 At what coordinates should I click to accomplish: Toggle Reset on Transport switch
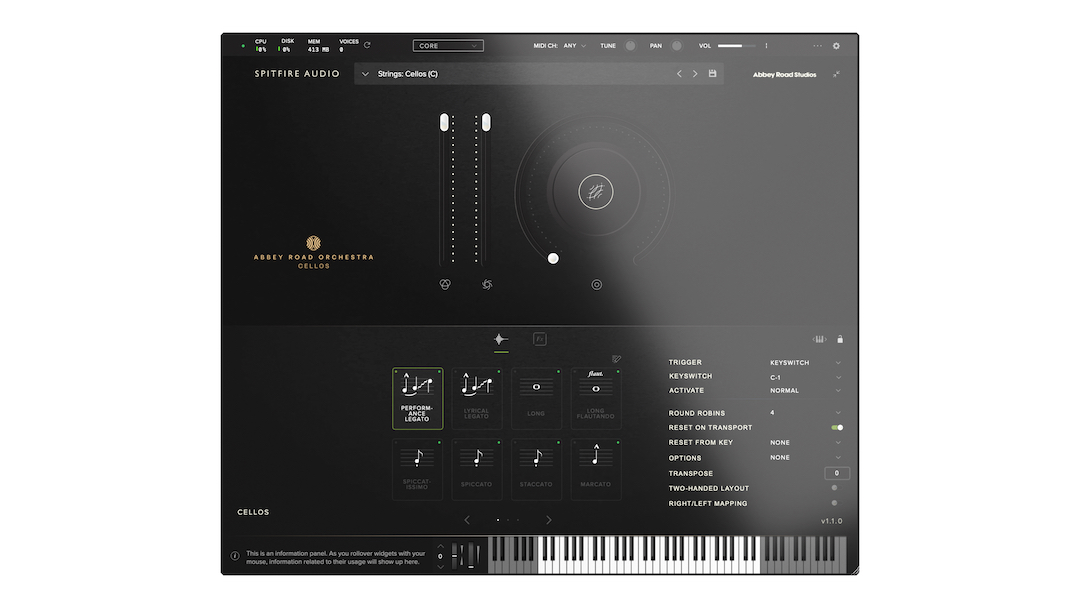837,428
